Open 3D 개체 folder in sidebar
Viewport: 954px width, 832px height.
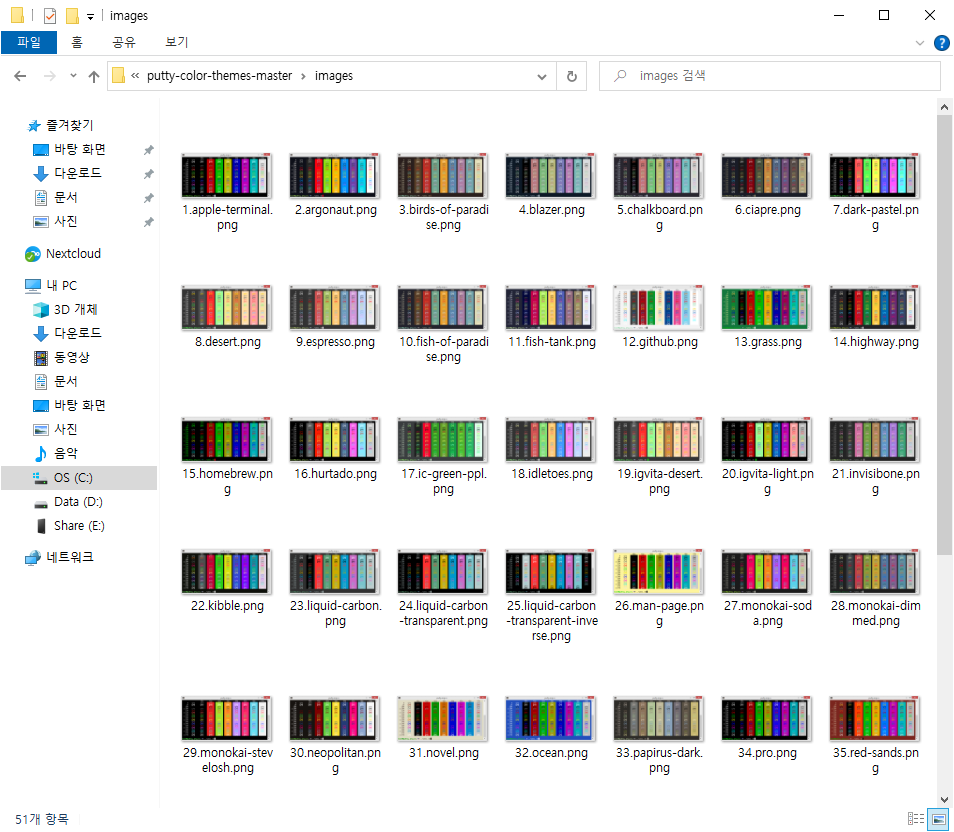point(75,310)
